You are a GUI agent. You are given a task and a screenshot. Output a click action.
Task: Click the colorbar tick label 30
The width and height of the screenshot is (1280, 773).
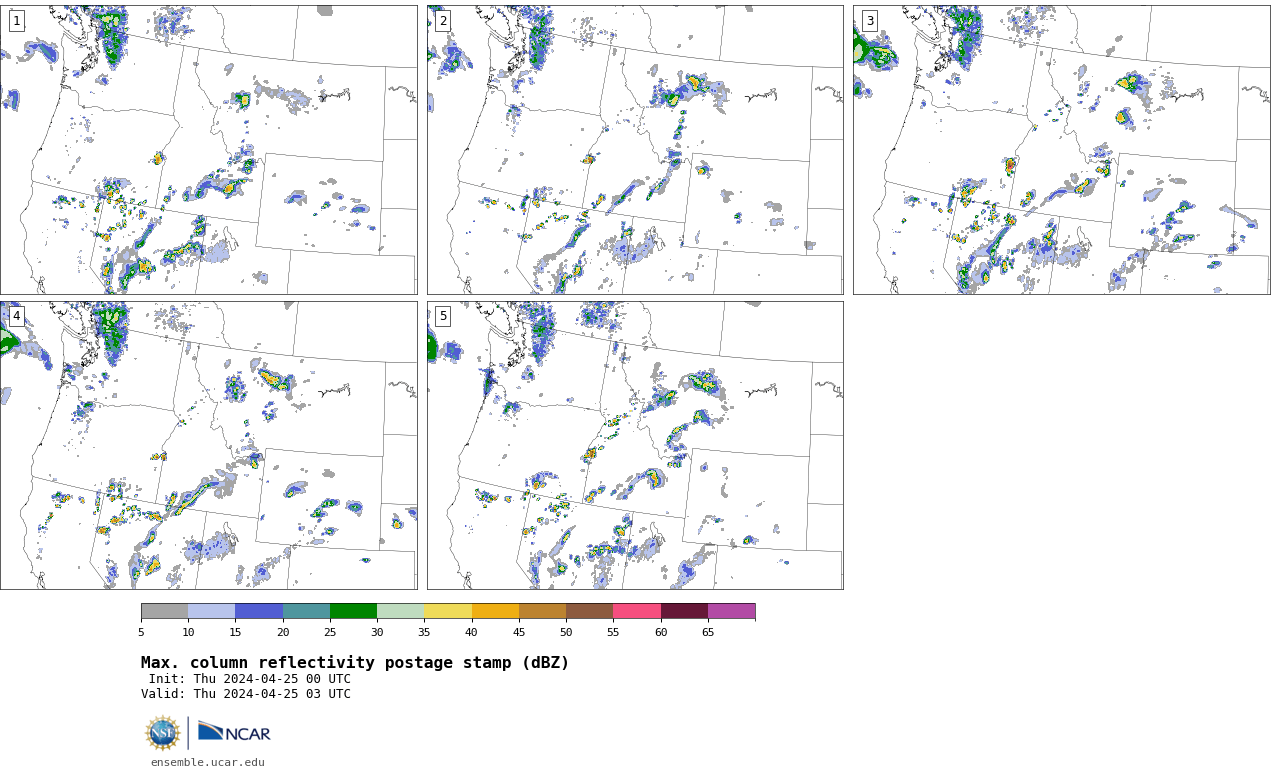click(x=377, y=632)
